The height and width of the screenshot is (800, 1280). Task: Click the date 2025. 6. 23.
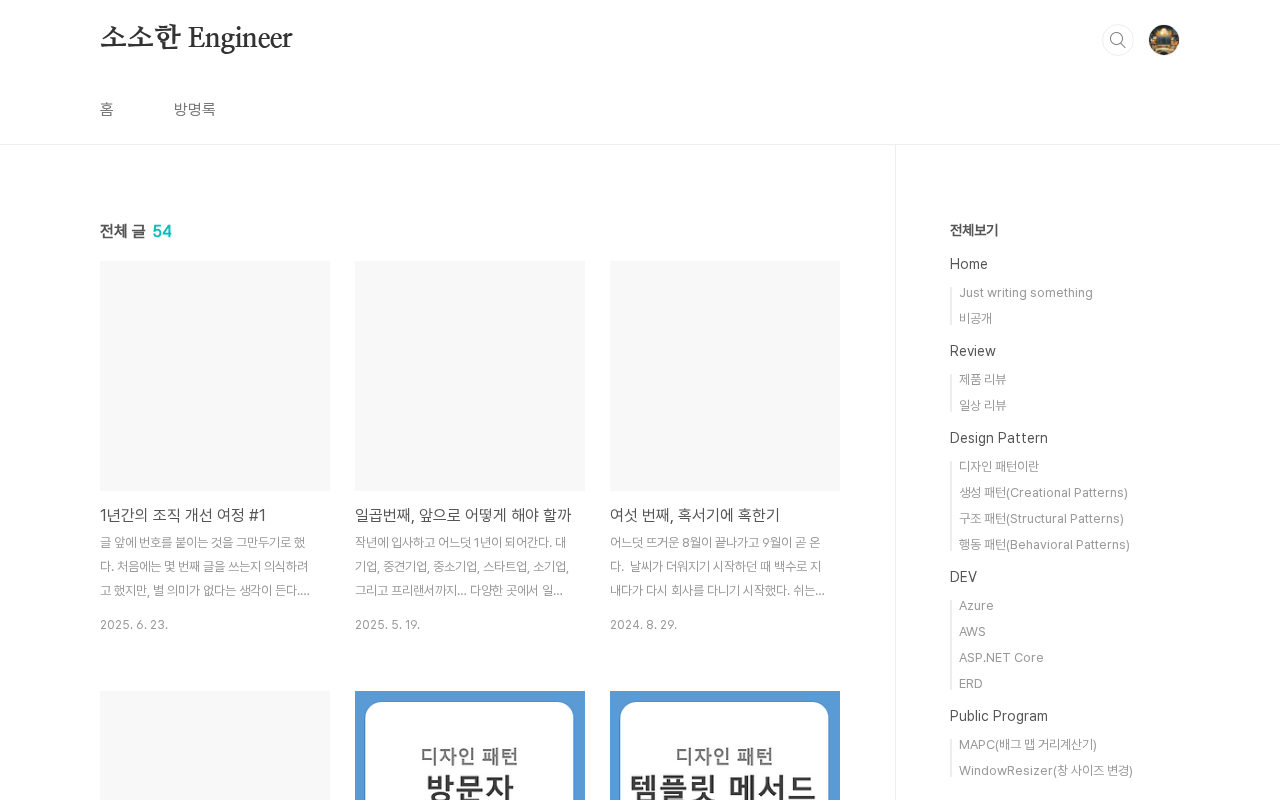coord(134,625)
